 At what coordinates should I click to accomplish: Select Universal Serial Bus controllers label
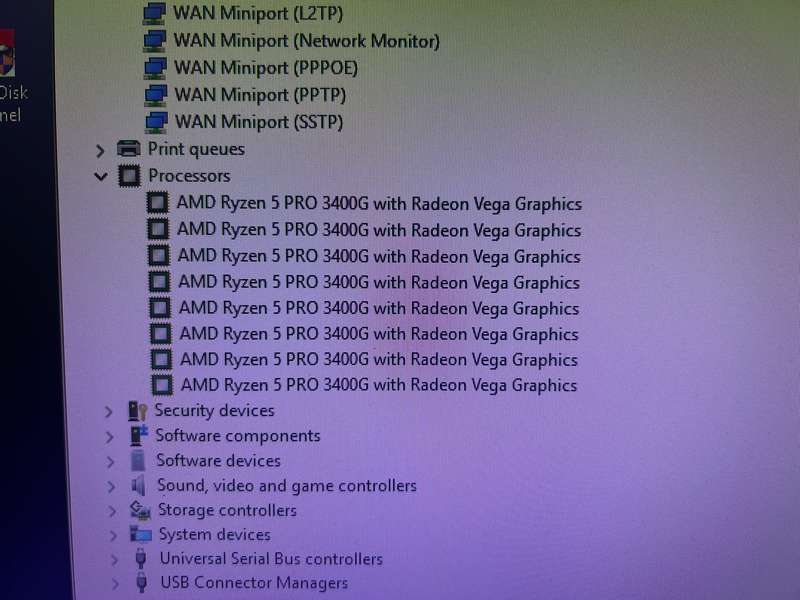[271, 559]
